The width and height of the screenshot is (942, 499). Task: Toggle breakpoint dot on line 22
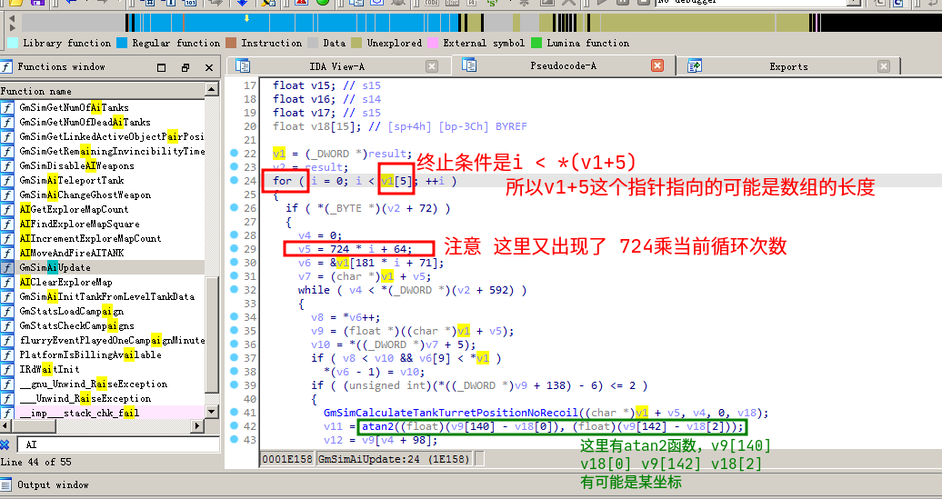point(234,153)
